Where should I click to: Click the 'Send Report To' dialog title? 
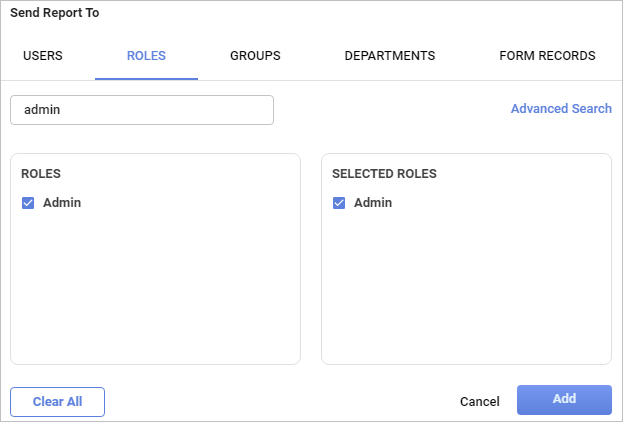coord(54,14)
